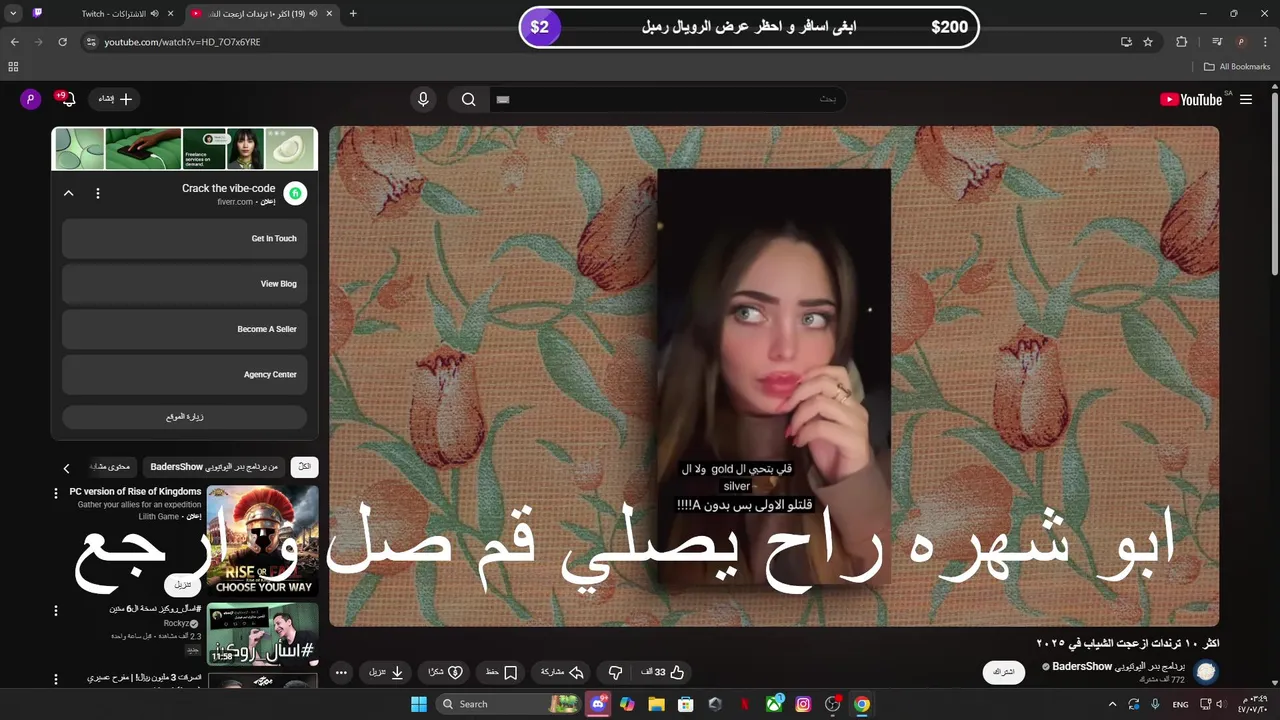The image size is (1280, 720).
Task: Open Instagram from the taskbar
Action: (x=803, y=704)
